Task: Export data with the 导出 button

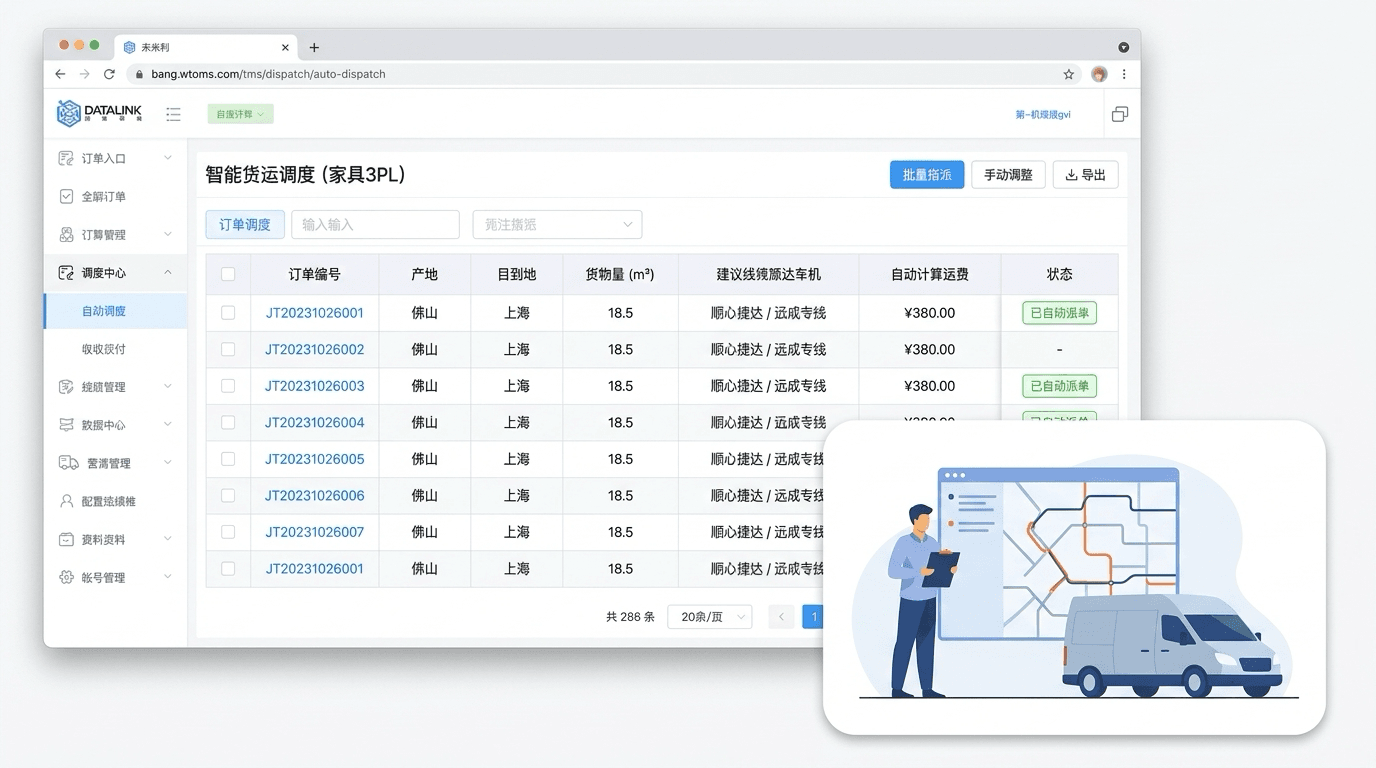Action: coord(1085,175)
